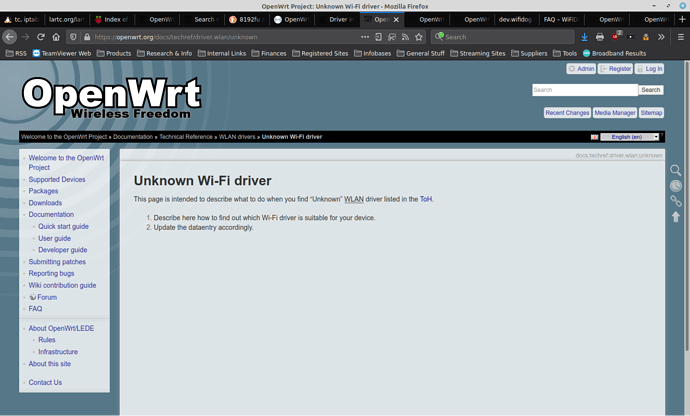
Task: Open the Sitemap button
Action: (x=651, y=113)
